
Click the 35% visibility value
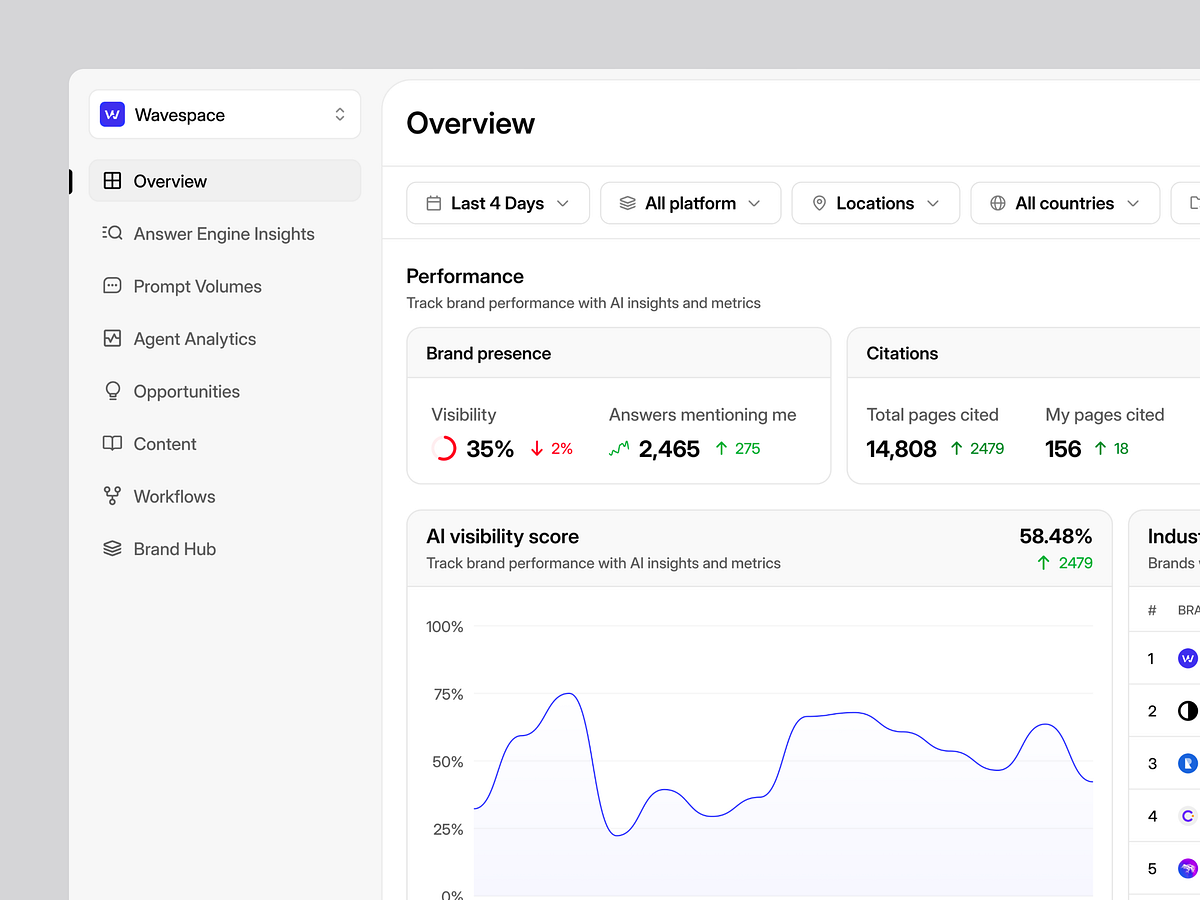point(490,449)
